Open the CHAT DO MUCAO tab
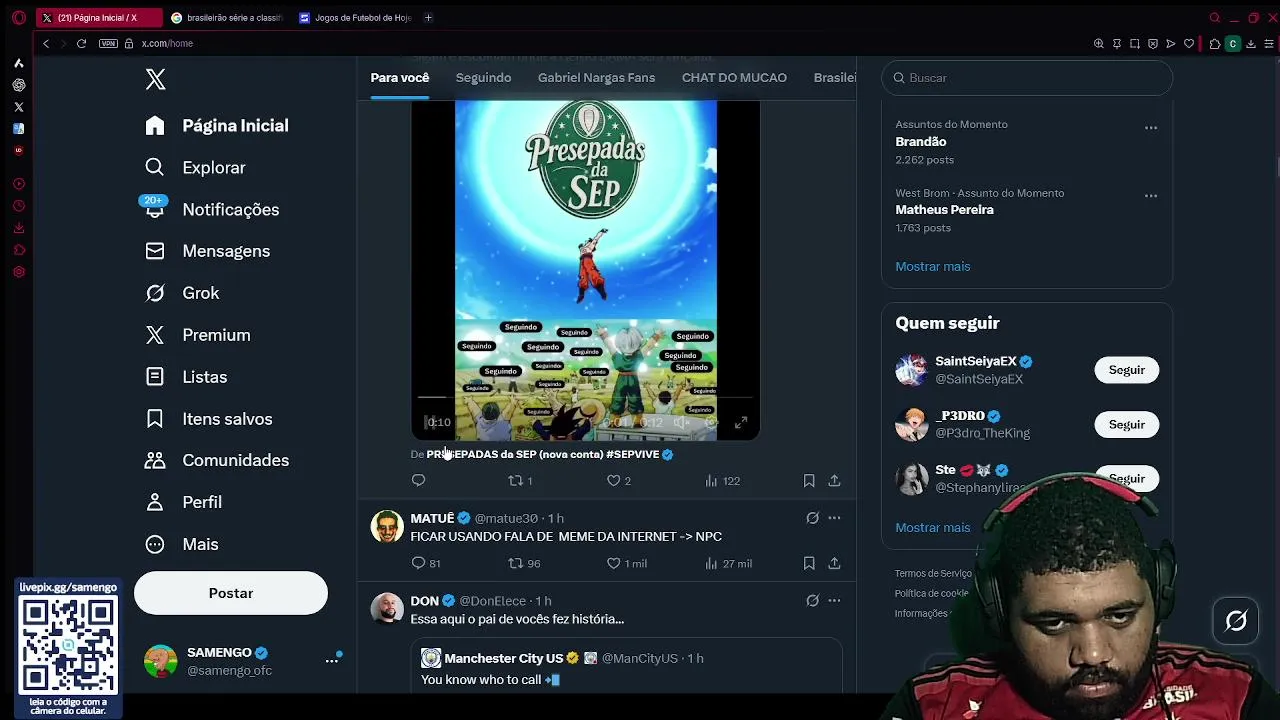1280x720 pixels. click(734, 78)
